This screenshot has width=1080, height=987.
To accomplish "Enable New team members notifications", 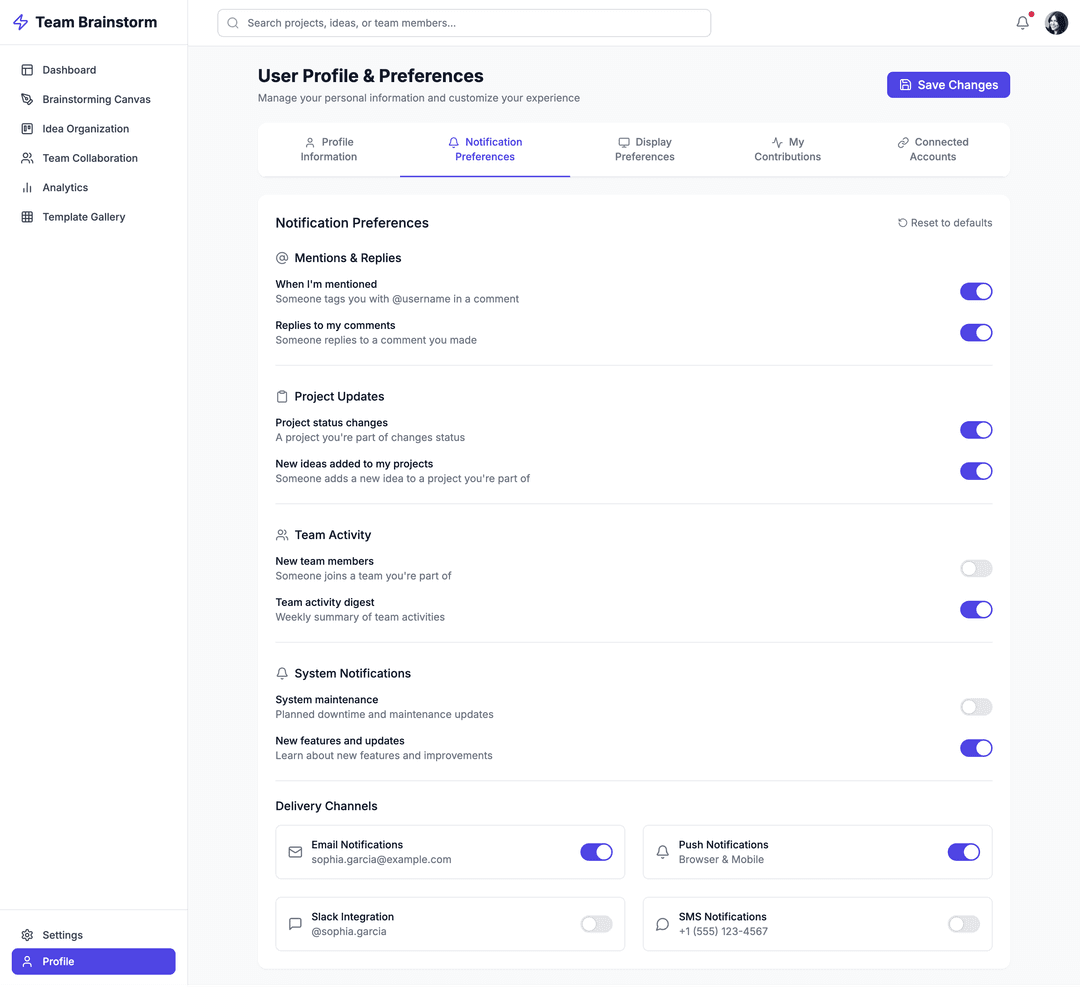I will click(975, 569).
